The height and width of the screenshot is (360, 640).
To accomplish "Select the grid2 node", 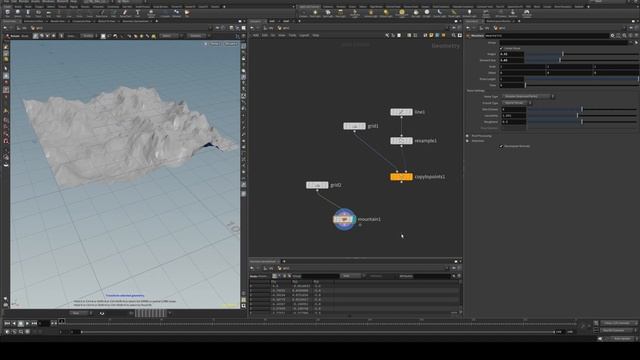I will 317,185.
